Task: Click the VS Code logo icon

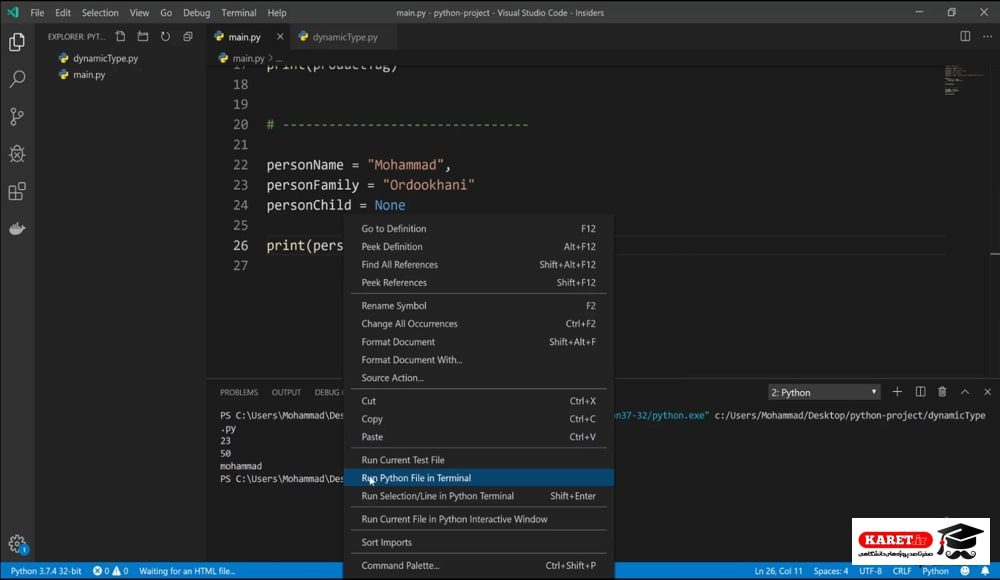Action: pos(13,12)
